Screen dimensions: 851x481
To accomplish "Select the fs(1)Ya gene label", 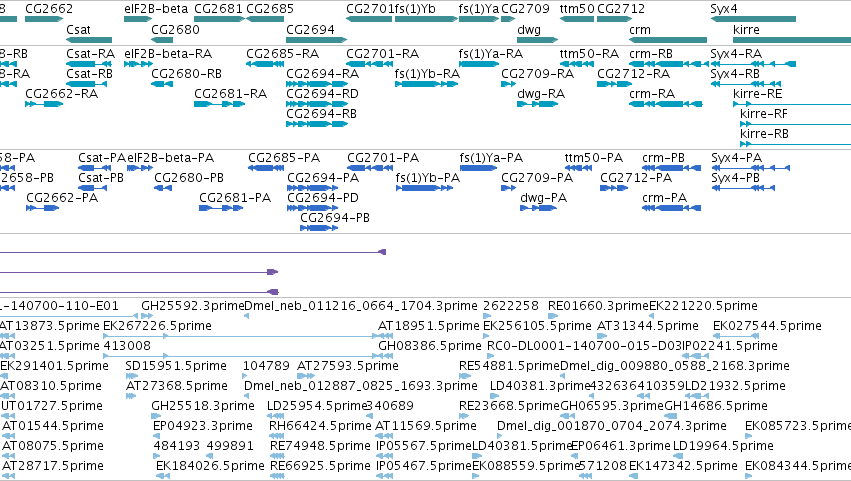I will point(479,9).
